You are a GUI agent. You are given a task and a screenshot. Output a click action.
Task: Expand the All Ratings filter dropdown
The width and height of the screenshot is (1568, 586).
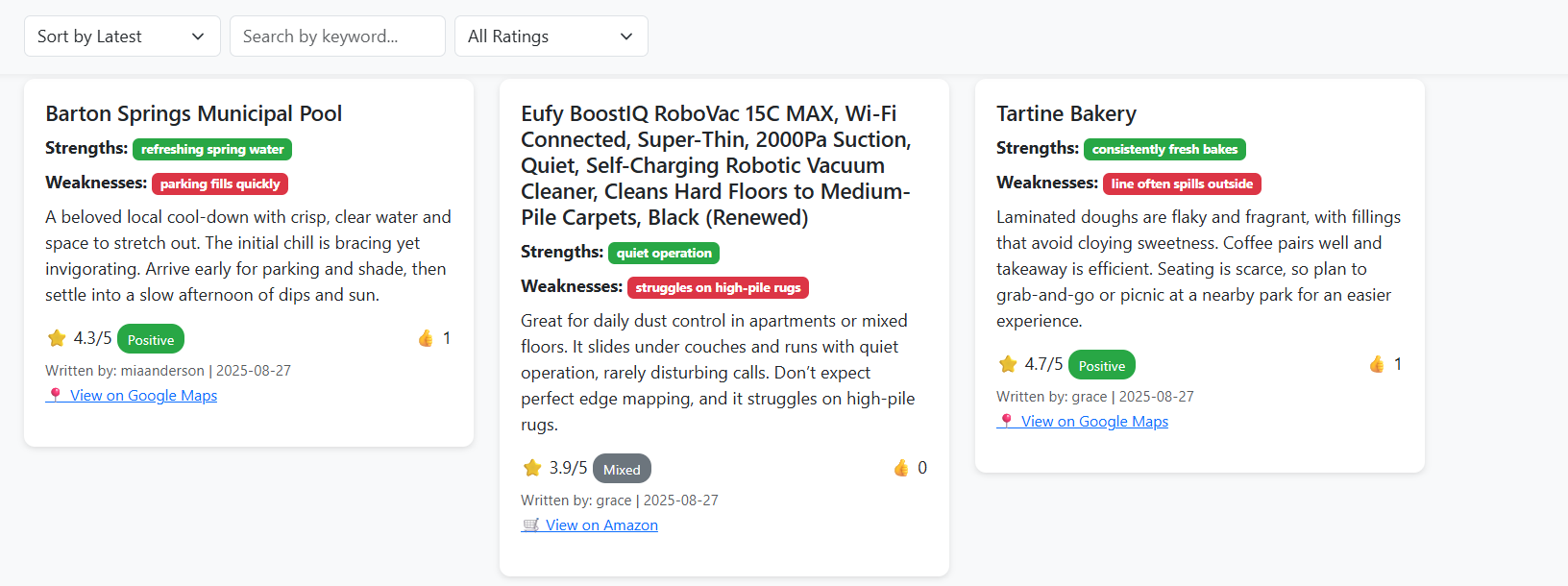[x=551, y=37]
